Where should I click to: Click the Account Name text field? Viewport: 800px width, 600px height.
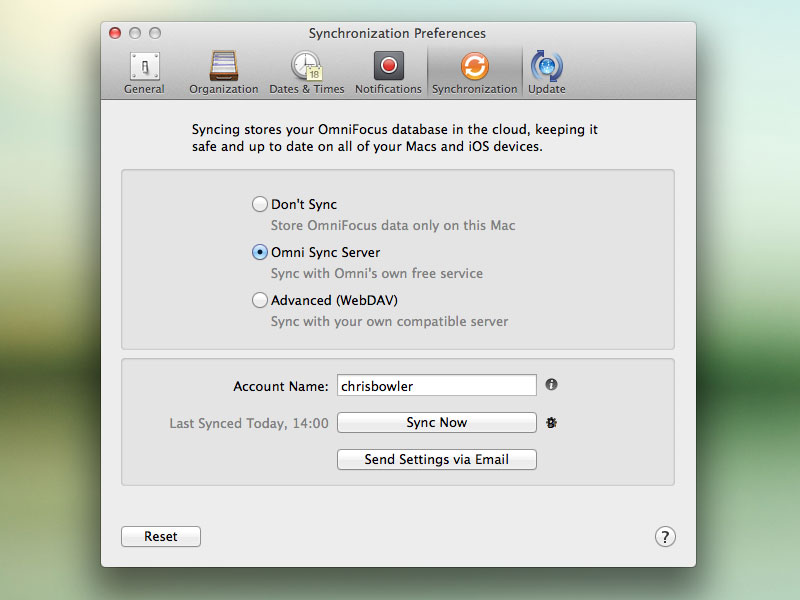coord(437,385)
